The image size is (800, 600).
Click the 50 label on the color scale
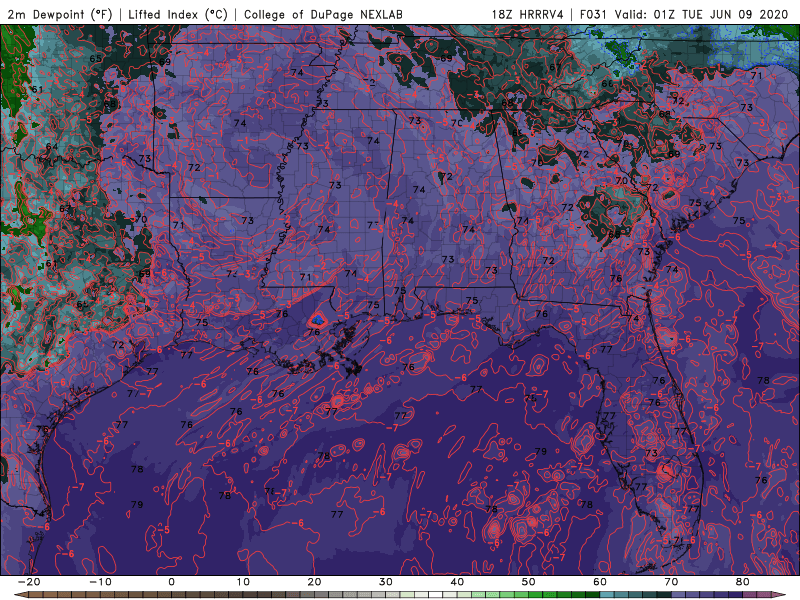(529, 582)
